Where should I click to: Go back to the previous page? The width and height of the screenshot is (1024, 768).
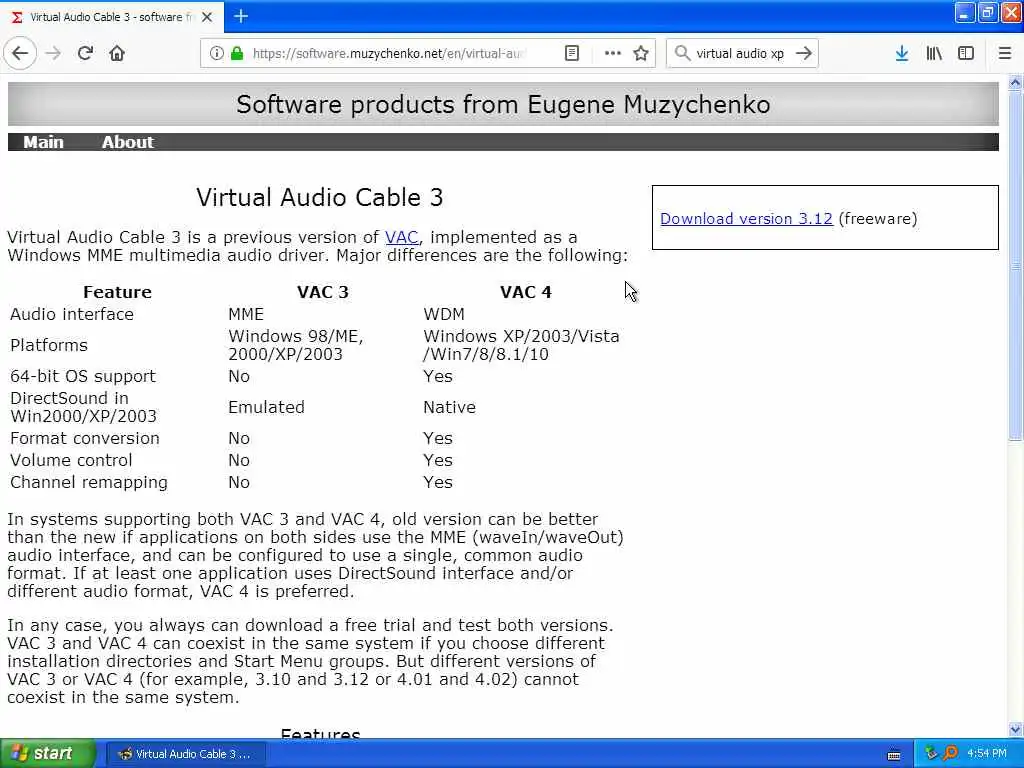[20, 53]
